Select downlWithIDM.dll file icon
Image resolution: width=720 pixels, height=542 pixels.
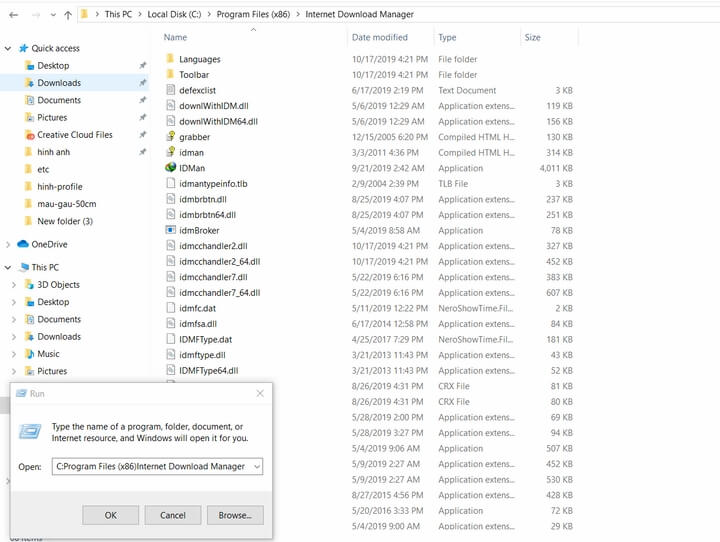170,105
